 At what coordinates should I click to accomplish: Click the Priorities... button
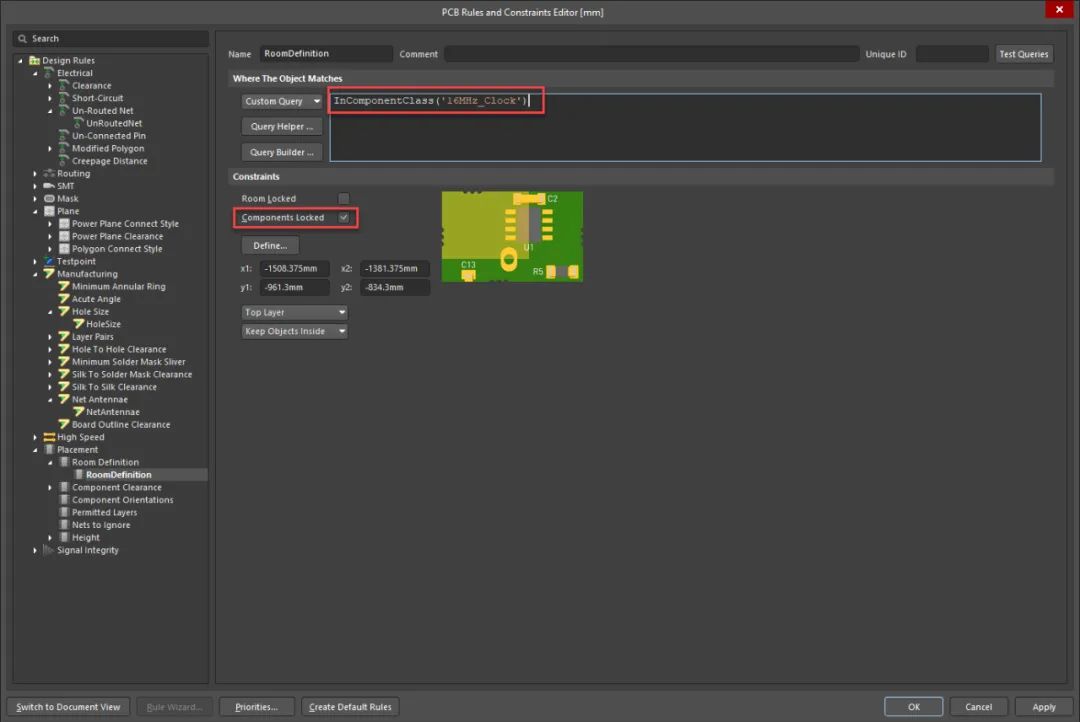(x=256, y=707)
